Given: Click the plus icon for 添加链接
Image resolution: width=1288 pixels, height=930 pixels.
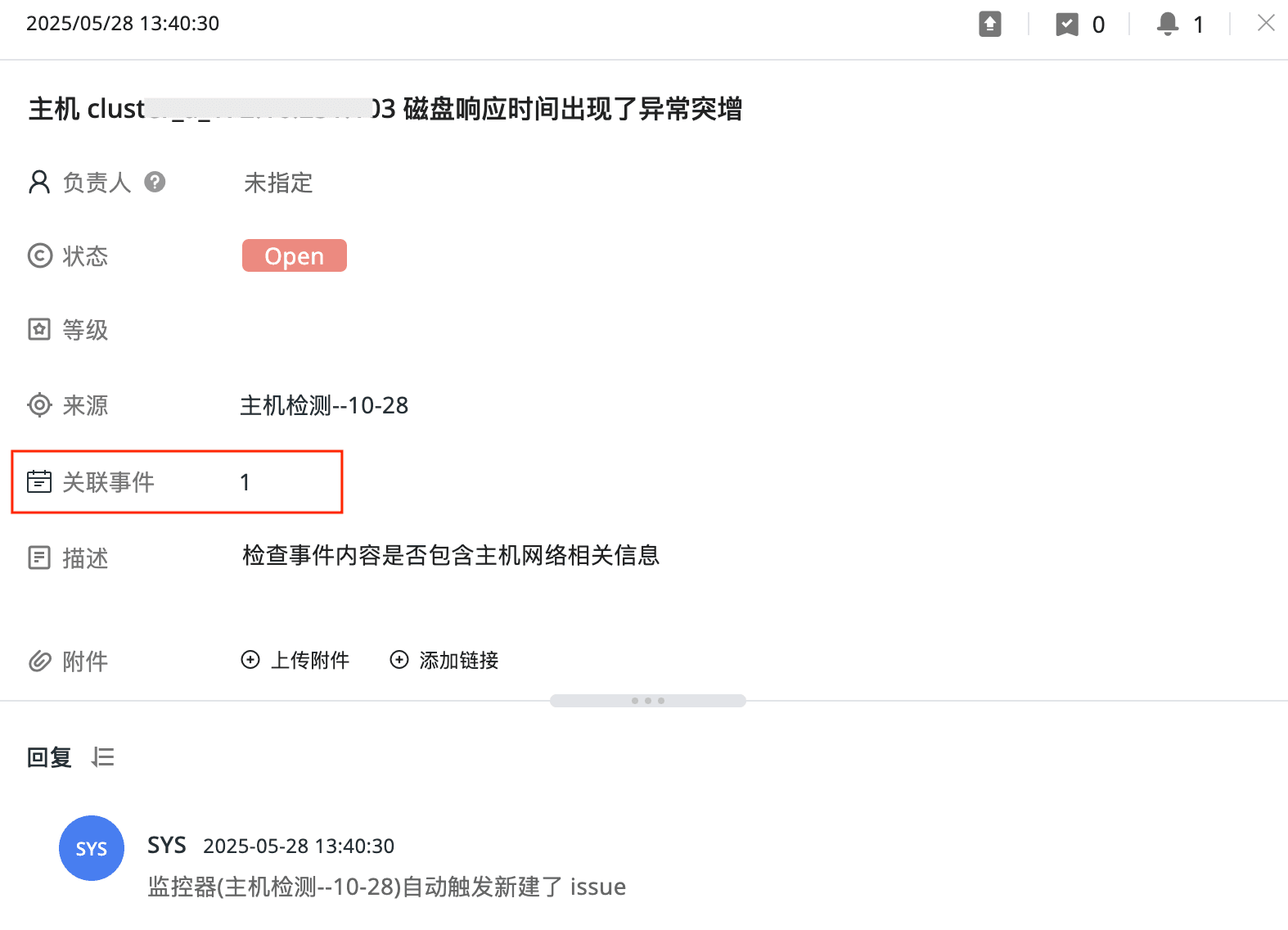Looking at the screenshot, I should [399, 660].
